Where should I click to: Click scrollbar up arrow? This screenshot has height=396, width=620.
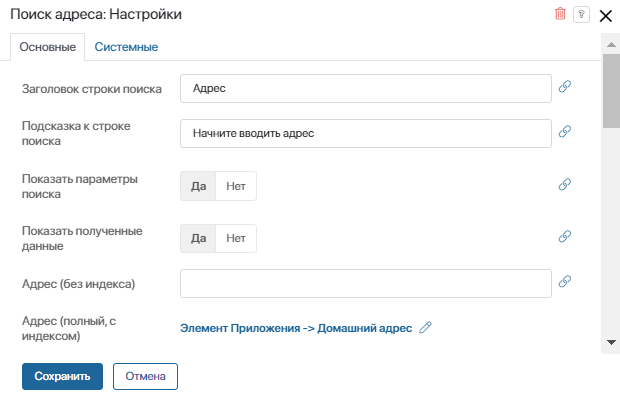coord(611,45)
